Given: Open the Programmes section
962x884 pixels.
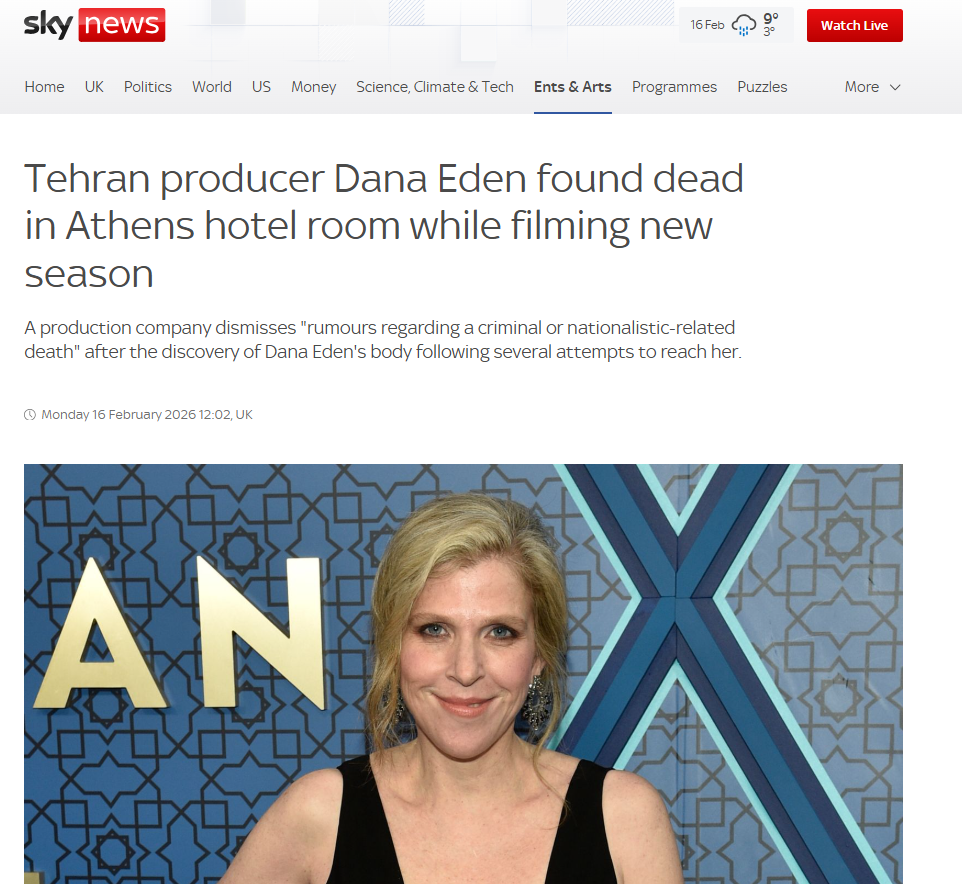Looking at the screenshot, I should (674, 87).
